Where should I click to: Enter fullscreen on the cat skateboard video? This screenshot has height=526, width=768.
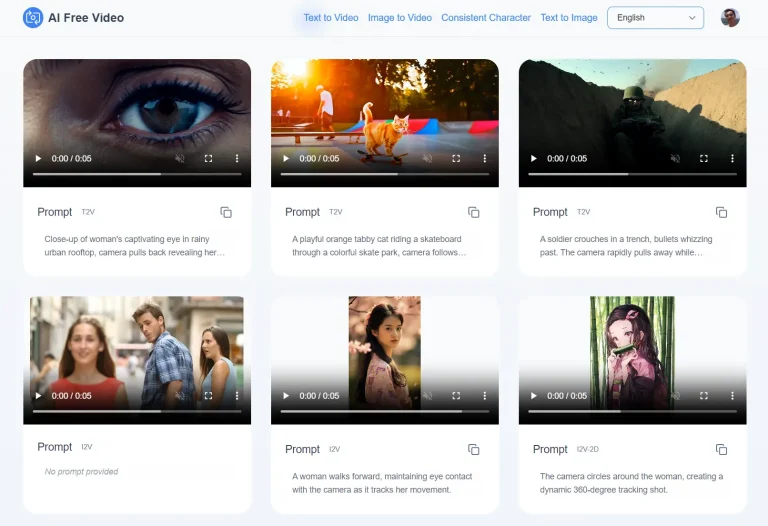(456, 158)
